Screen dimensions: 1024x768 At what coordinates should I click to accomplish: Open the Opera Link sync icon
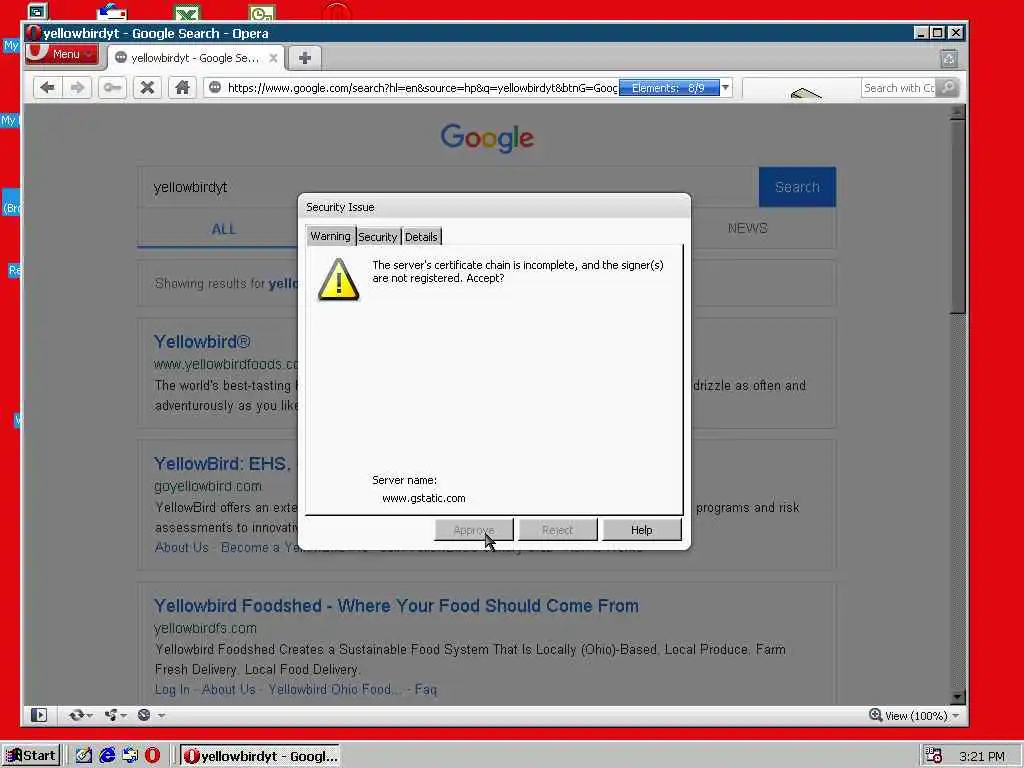[x=76, y=715]
